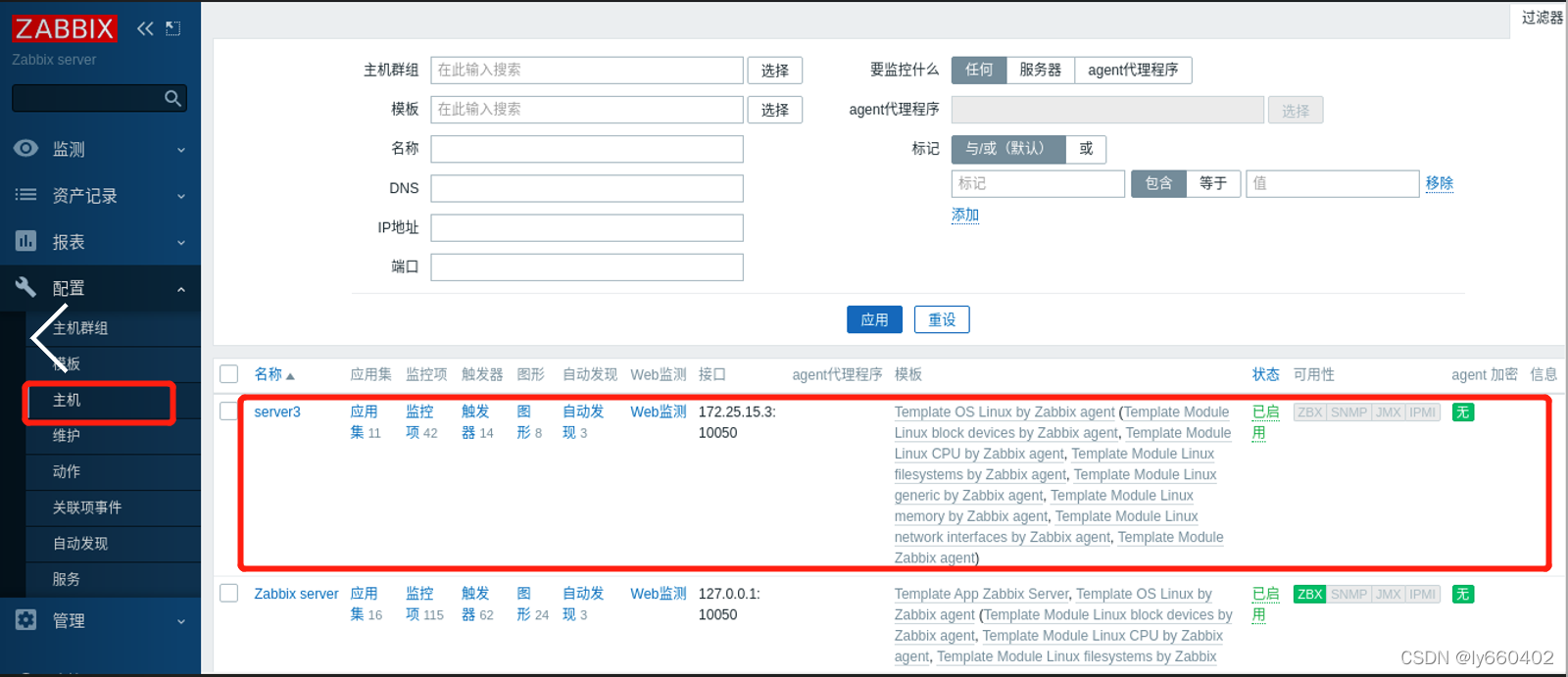
Task: Click the DNS filter input field
Action: [587, 188]
